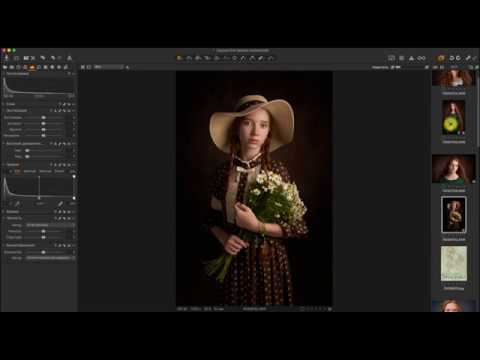Screen dimensions: 480x360
Task: Select the Green channel tab in Levels
Action: pyautogui.click(x=45, y=171)
